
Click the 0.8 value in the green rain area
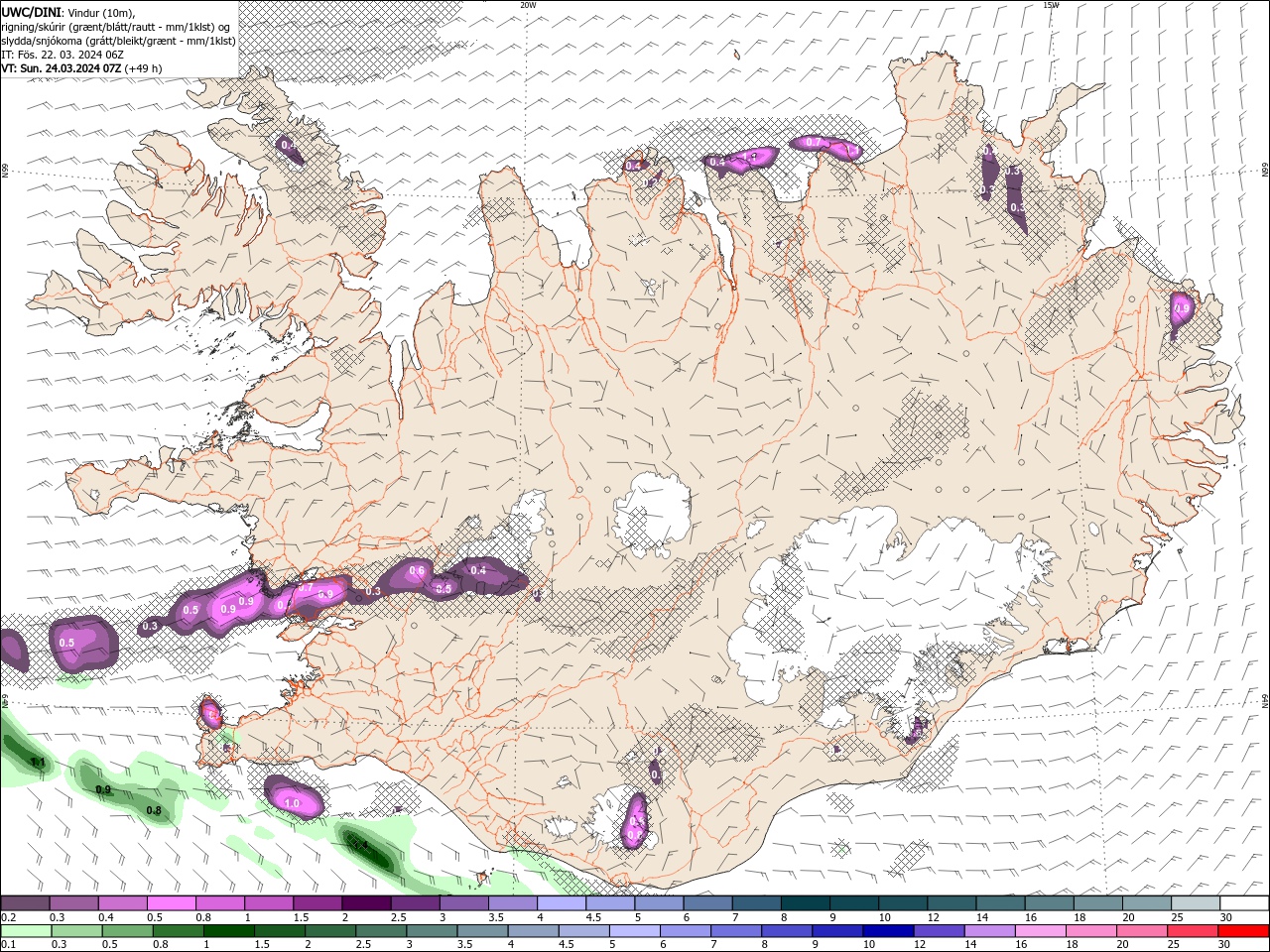(x=154, y=811)
